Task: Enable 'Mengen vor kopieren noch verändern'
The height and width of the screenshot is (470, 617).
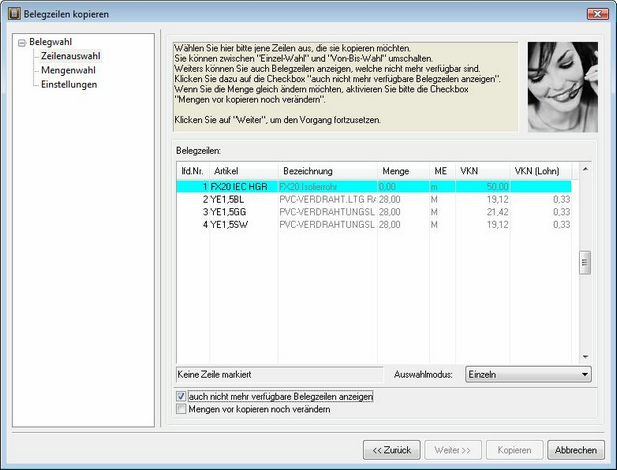Action: pyautogui.click(x=181, y=409)
